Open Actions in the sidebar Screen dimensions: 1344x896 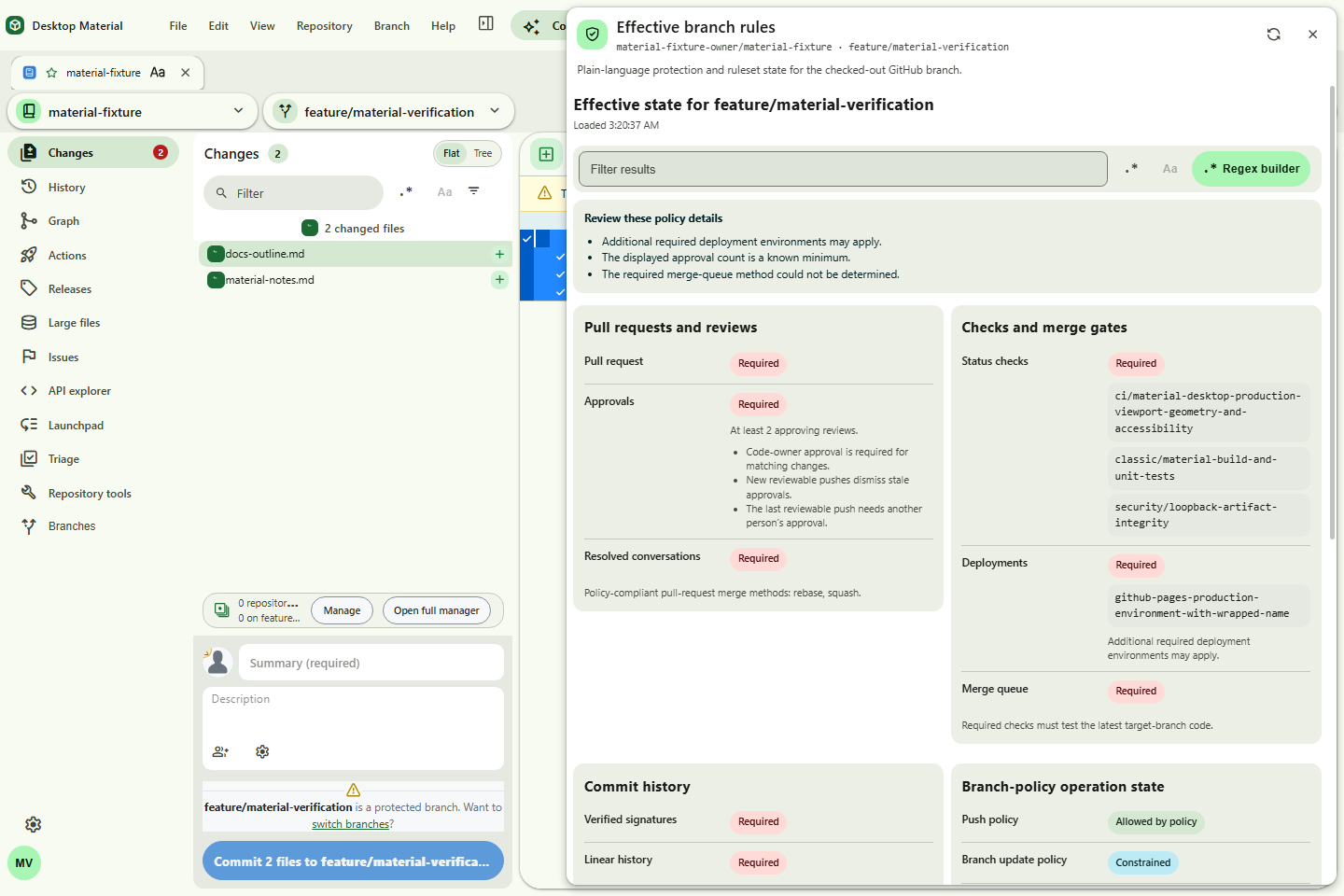click(93, 256)
